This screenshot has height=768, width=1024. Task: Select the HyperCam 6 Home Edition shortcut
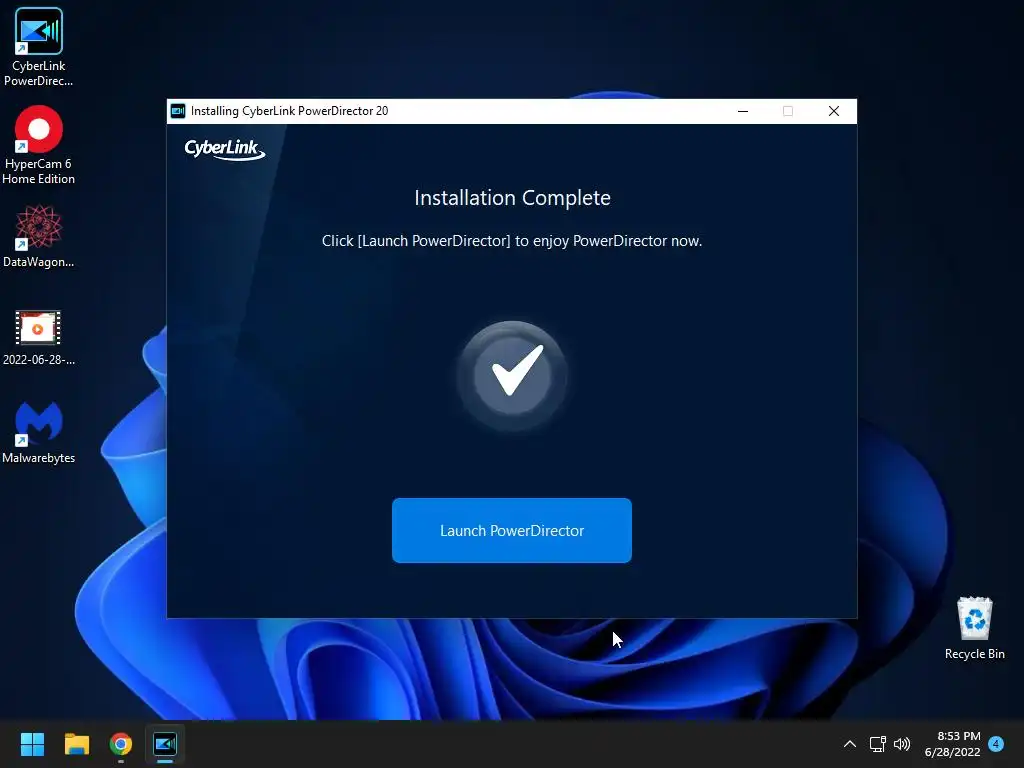(x=39, y=145)
